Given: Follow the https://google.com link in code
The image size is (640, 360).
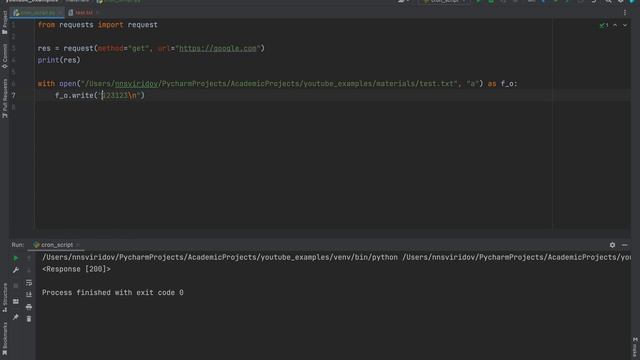Looking at the screenshot, I should coord(218,48).
